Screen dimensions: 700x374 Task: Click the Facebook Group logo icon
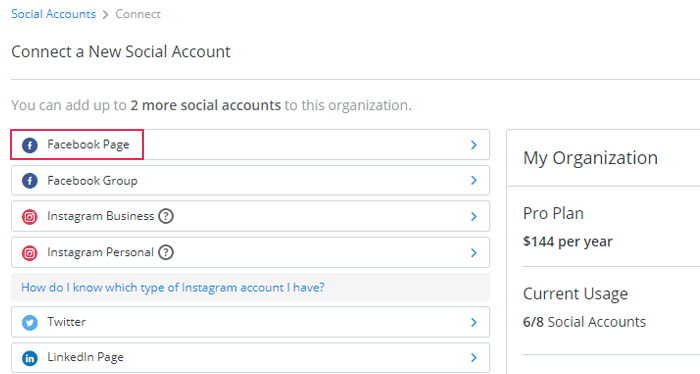click(30, 181)
